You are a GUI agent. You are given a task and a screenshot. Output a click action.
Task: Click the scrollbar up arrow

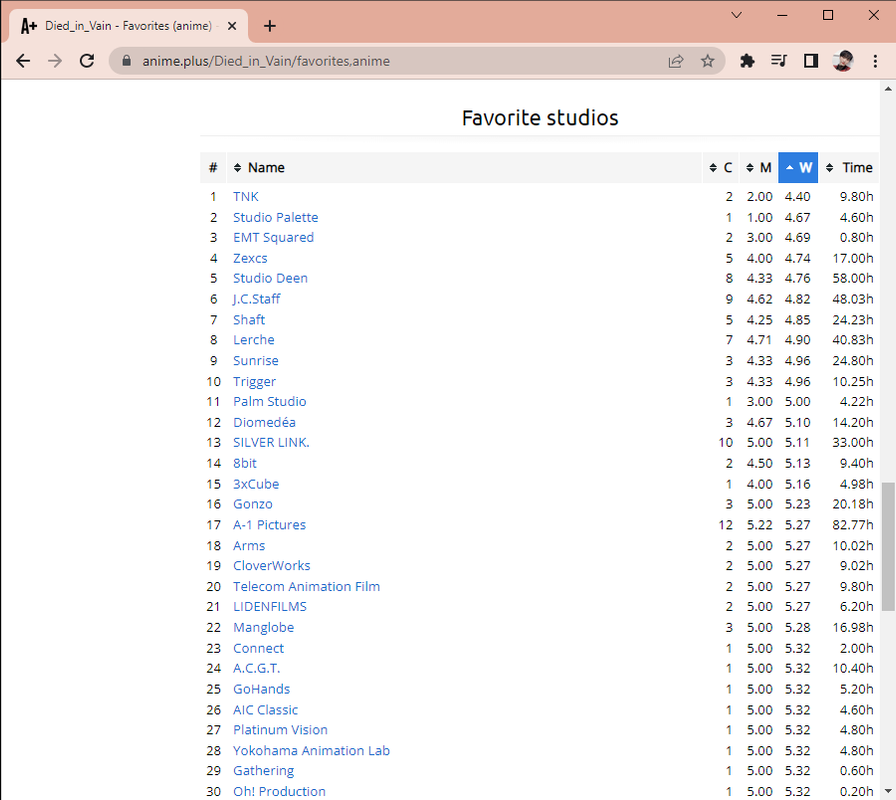click(x=887, y=89)
